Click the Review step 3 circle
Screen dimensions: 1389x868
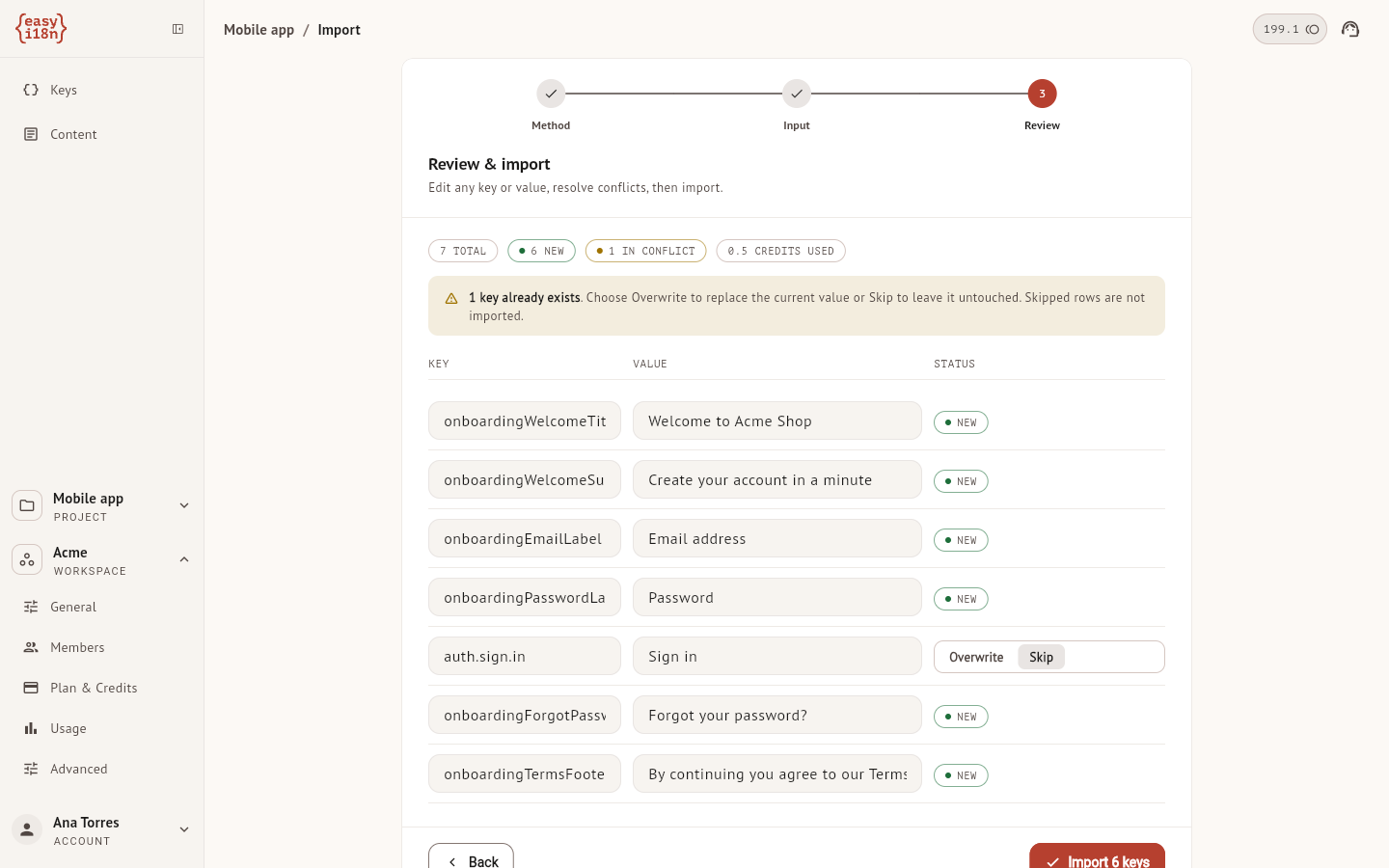(1042, 94)
